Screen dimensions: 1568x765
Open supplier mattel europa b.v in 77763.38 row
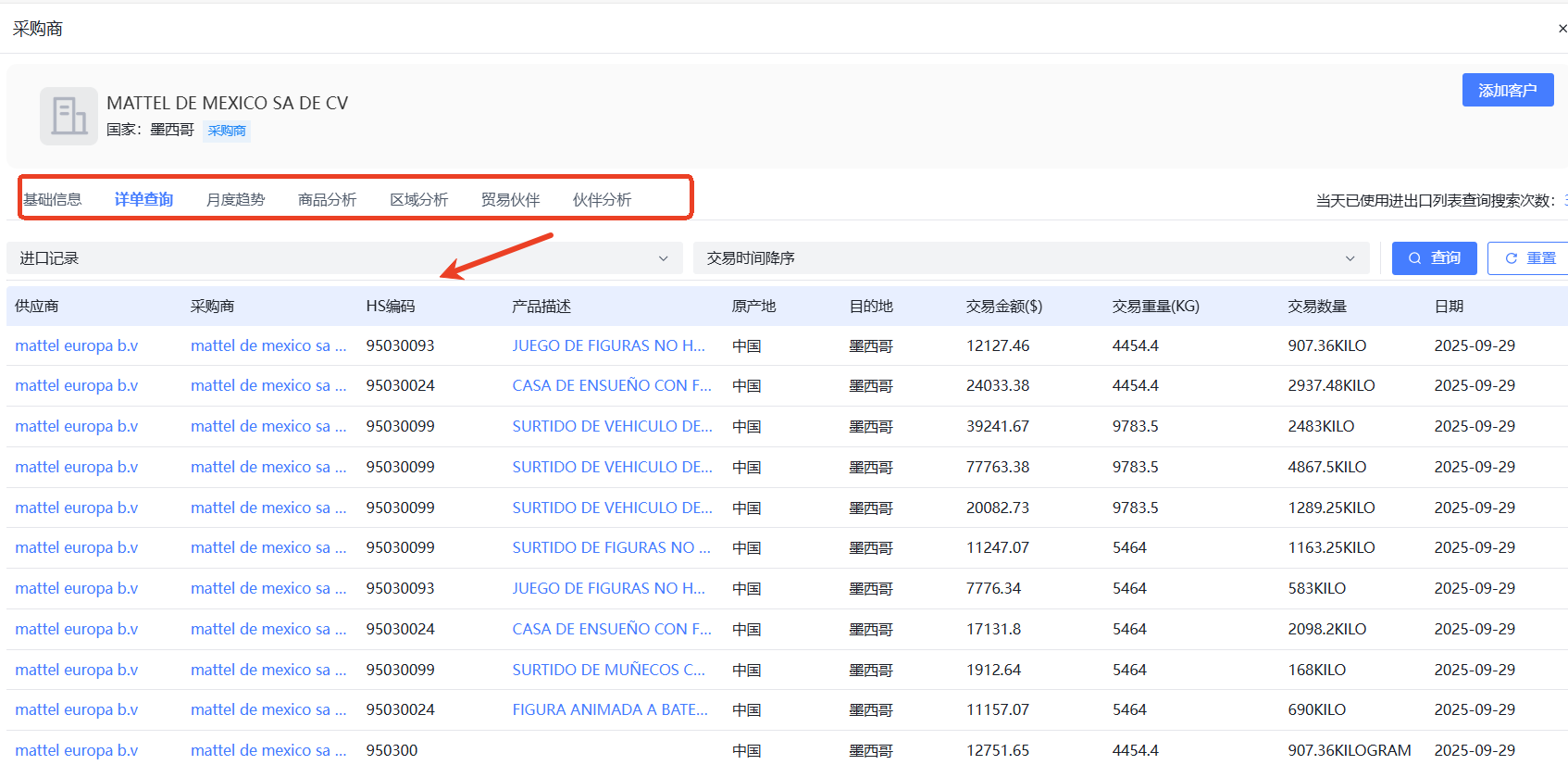pos(77,467)
